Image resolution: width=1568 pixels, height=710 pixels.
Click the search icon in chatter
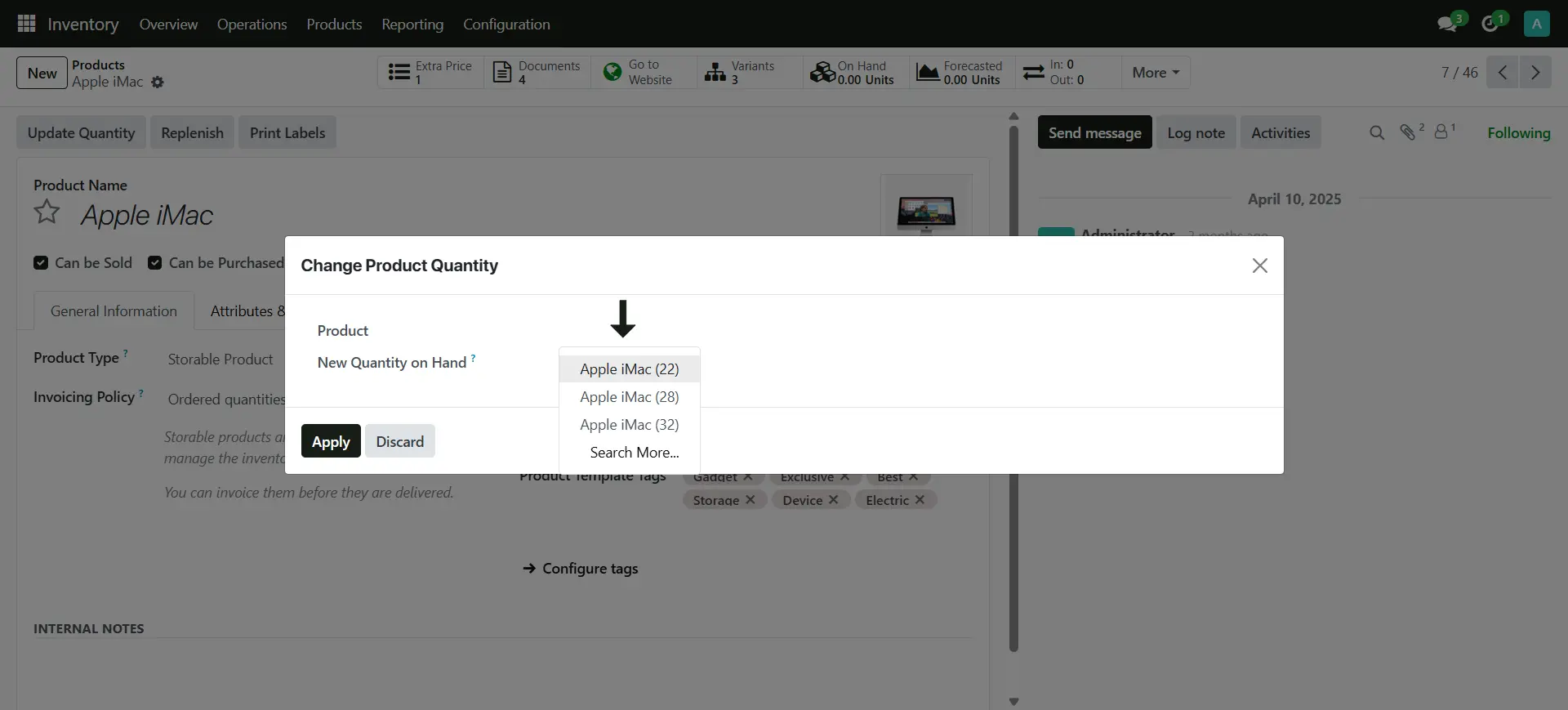pyautogui.click(x=1377, y=132)
